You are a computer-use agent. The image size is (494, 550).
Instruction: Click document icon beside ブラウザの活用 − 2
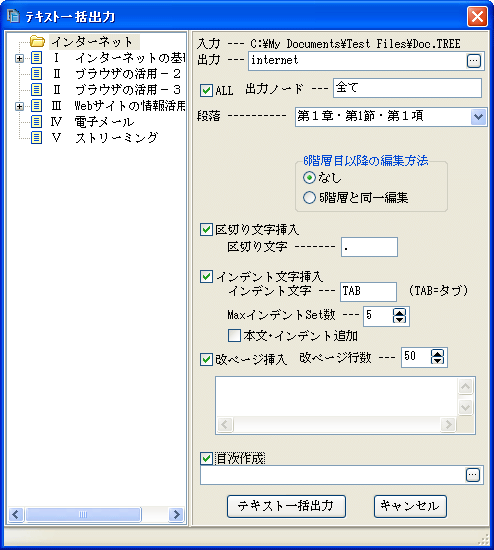click(36, 74)
